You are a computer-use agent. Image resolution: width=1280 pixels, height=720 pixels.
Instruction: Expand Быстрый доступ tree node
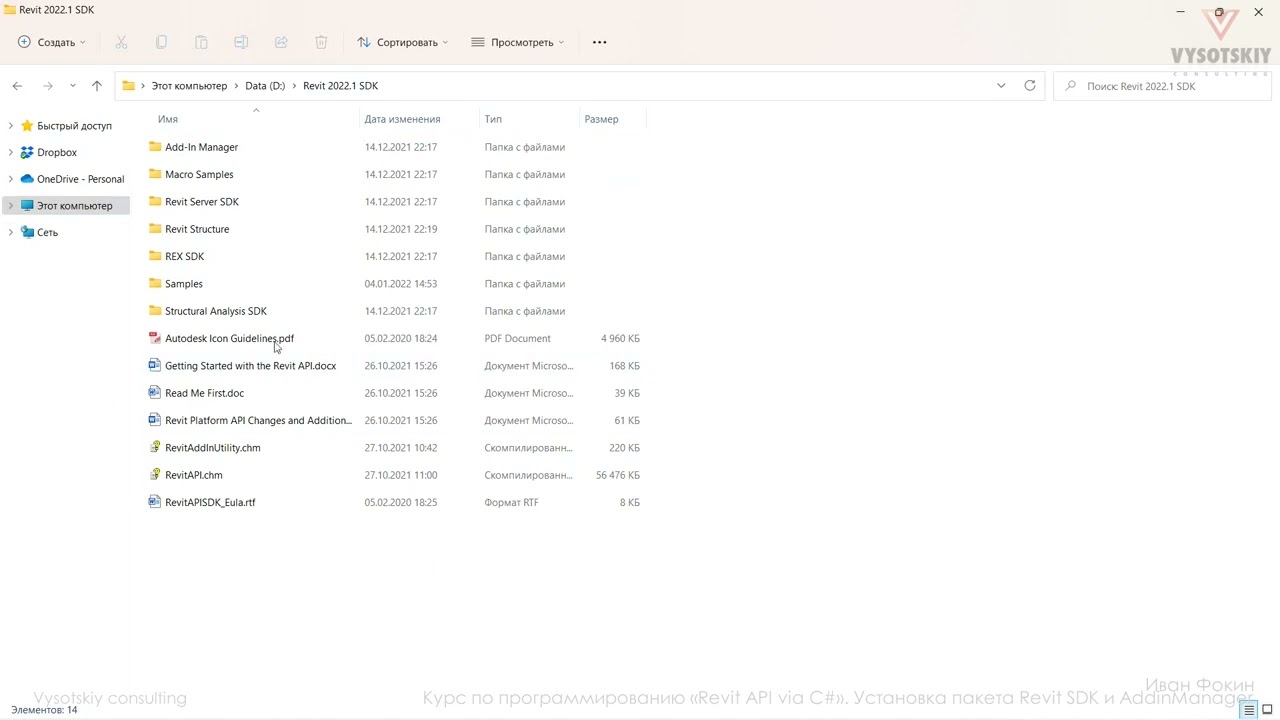(10, 126)
